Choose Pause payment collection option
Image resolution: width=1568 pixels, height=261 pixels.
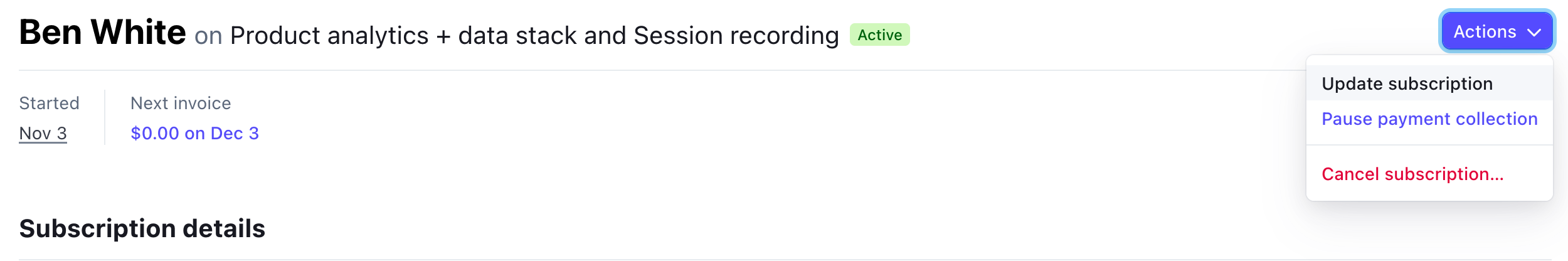tap(1429, 119)
